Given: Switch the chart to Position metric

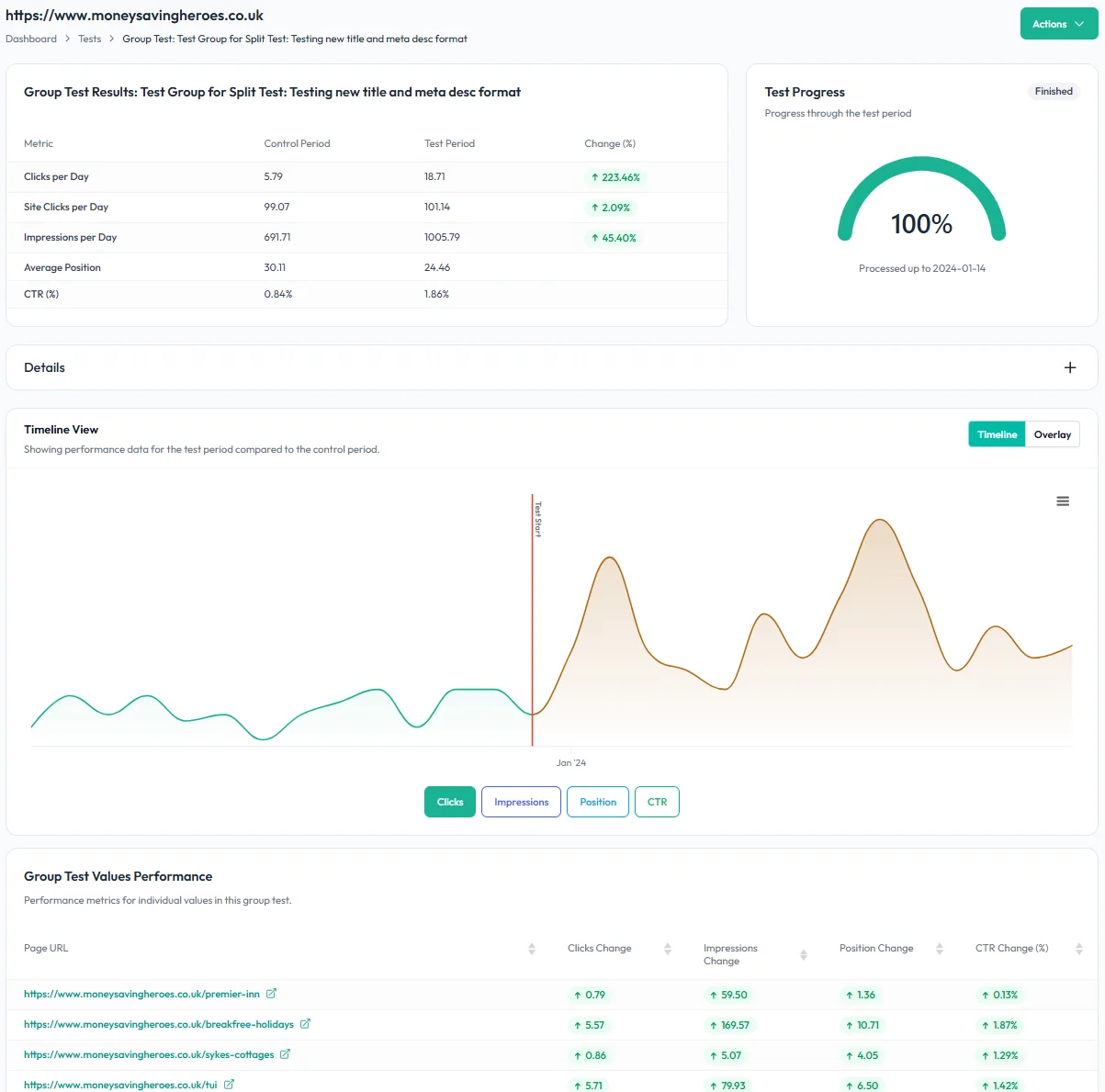Looking at the screenshot, I should tap(597, 801).
